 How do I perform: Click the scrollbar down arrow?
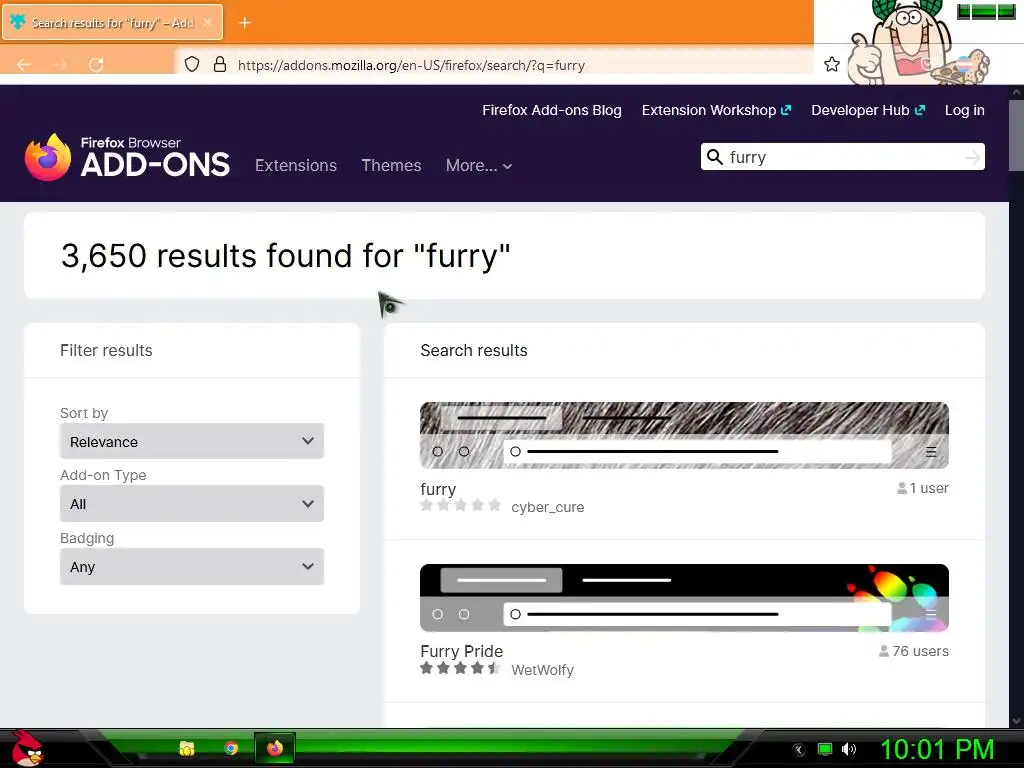tap(1016, 721)
